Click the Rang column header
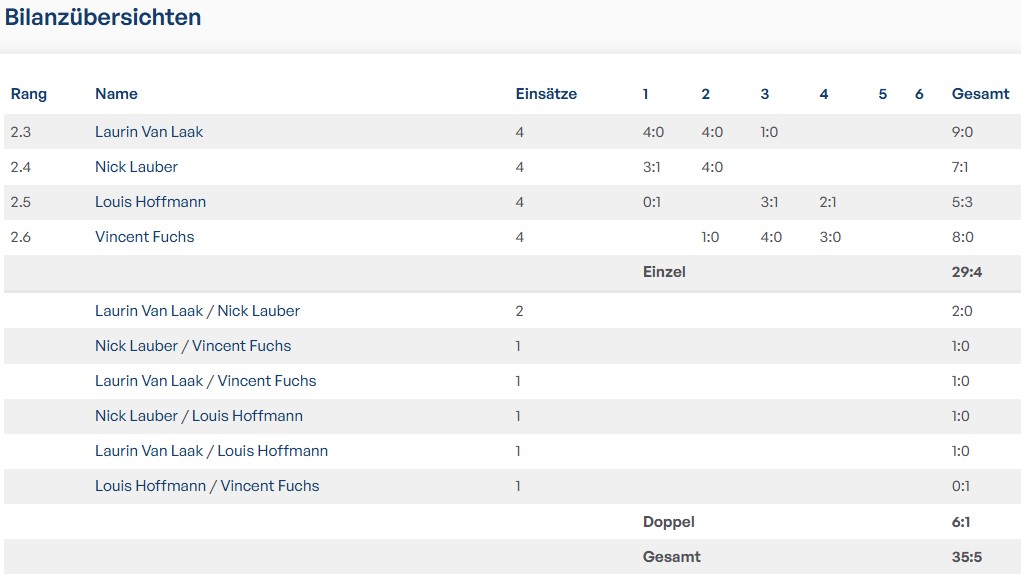Viewport: 1021px width, 574px height. coord(29,94)
